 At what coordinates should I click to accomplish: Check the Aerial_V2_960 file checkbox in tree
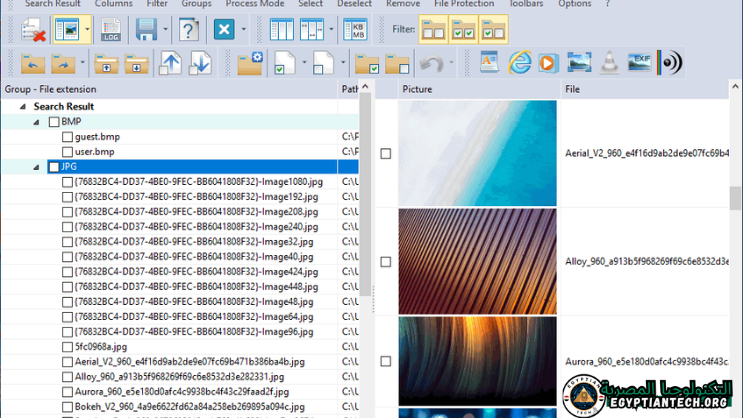coord(67,362)
